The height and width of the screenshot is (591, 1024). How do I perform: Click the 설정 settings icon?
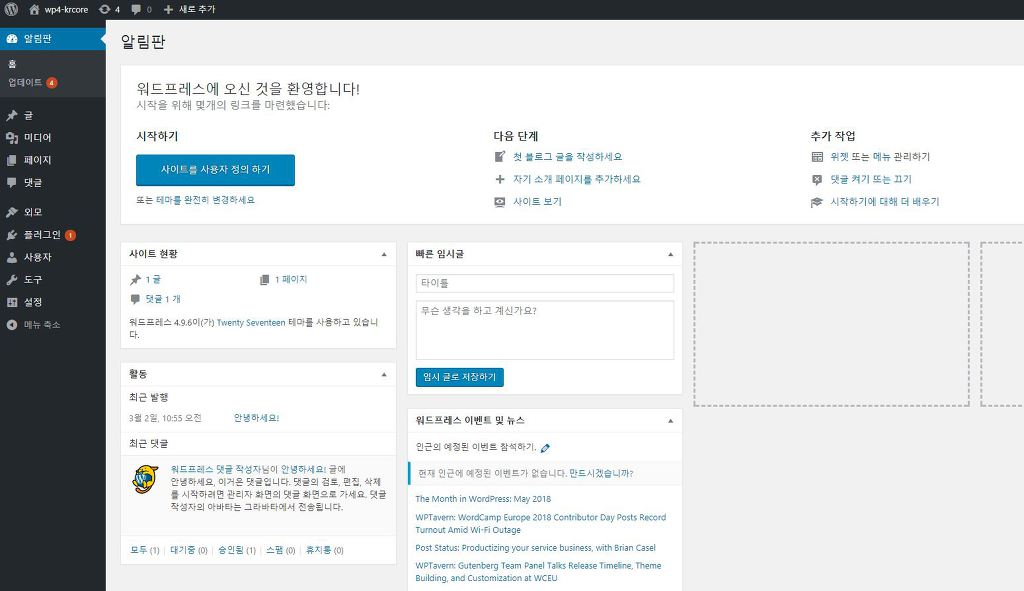pyautogui.click(x=12, y=302)
